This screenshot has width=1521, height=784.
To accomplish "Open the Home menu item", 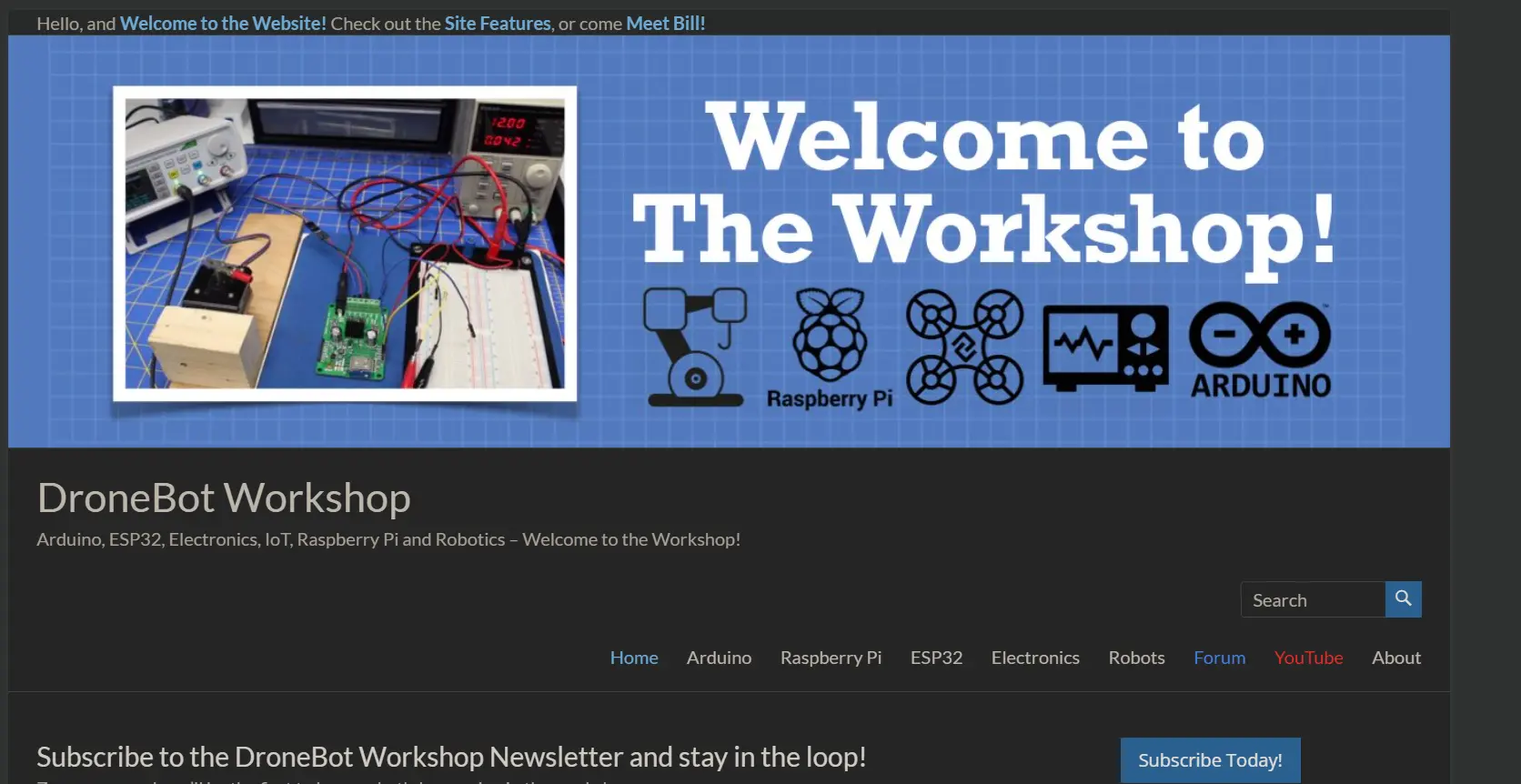I will click(x=634, y=658).
